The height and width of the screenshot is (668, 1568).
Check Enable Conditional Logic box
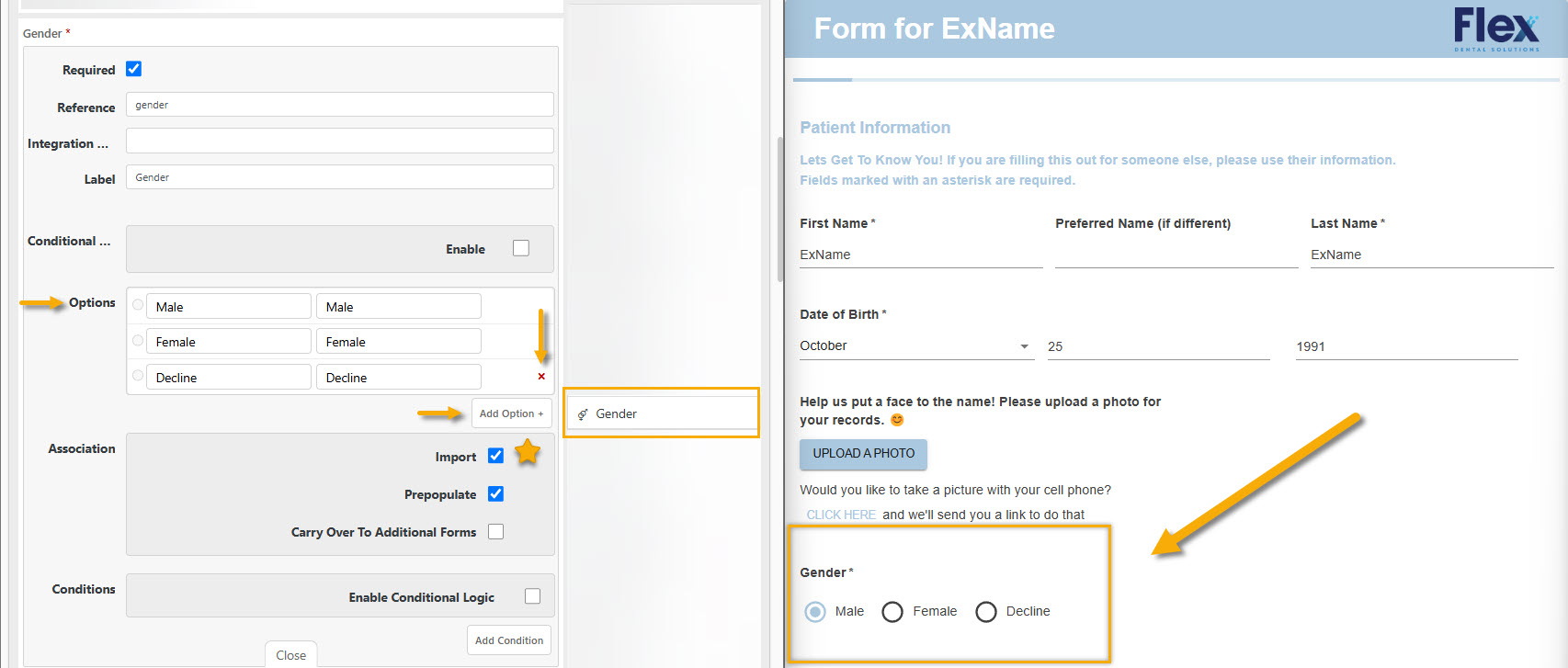(x=532, y=596)
